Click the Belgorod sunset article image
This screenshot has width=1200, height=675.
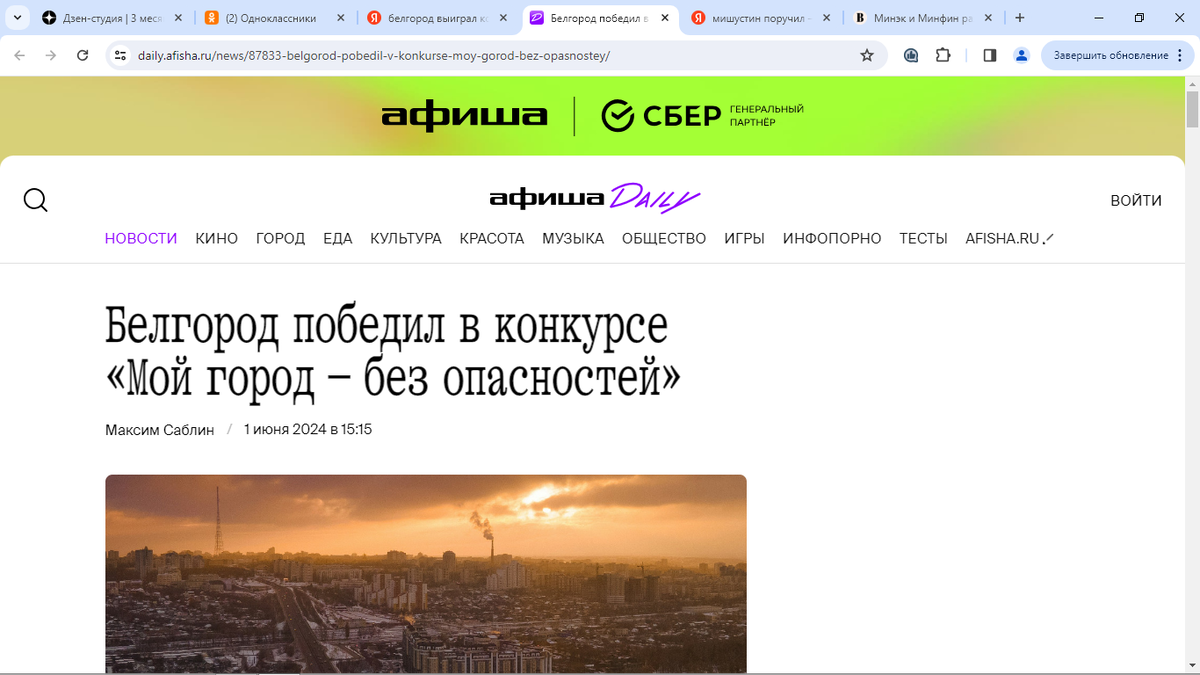point(426,573)
